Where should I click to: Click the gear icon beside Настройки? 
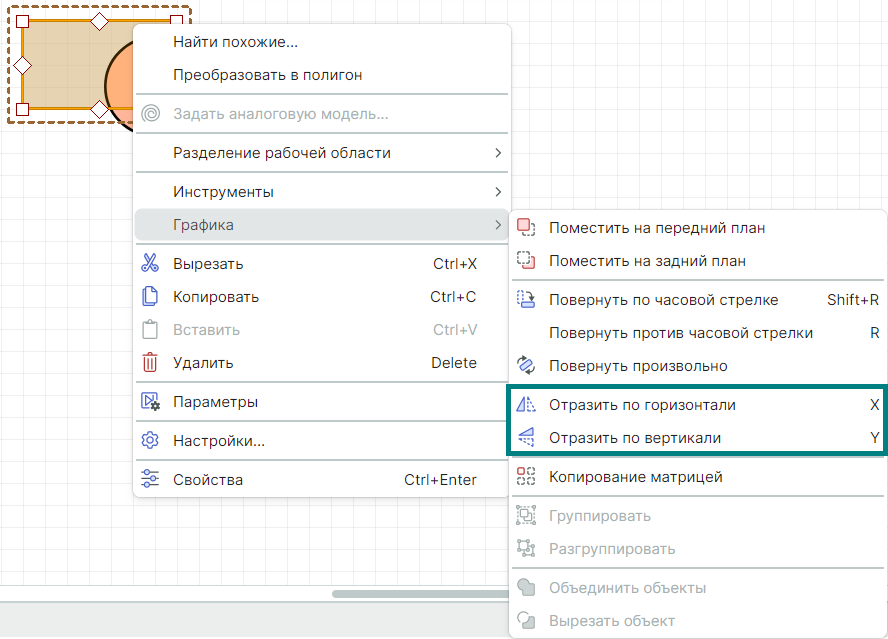[150, 441]
